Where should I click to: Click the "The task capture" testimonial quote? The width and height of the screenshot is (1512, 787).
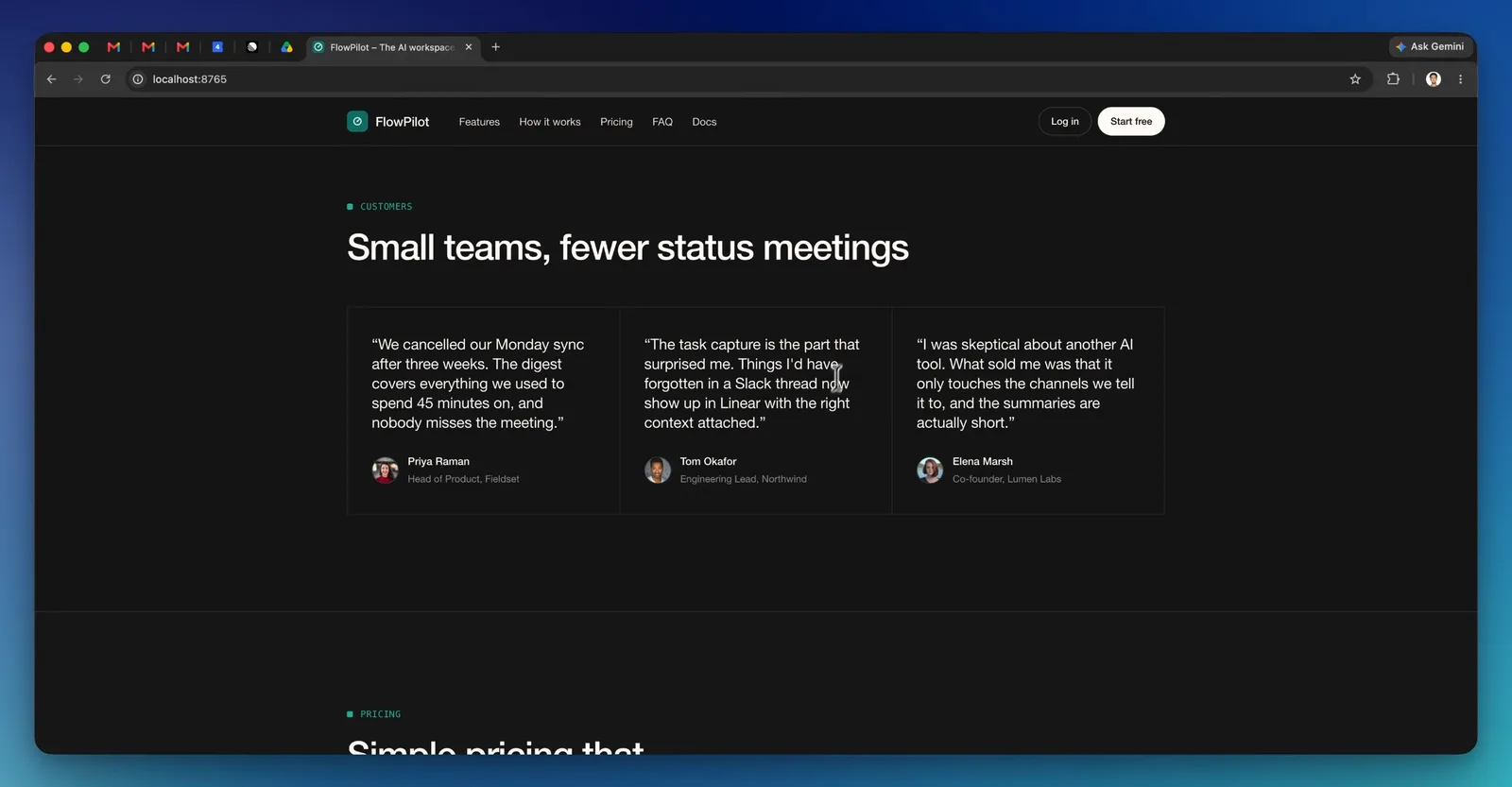coord(752,384)
